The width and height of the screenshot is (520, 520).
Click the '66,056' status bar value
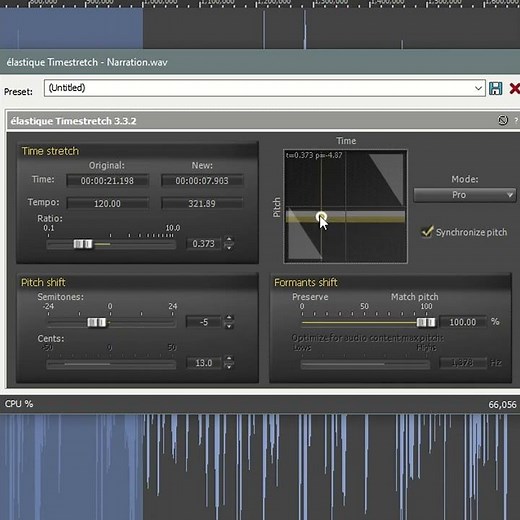pyautogui.click(x=502, y=405)
